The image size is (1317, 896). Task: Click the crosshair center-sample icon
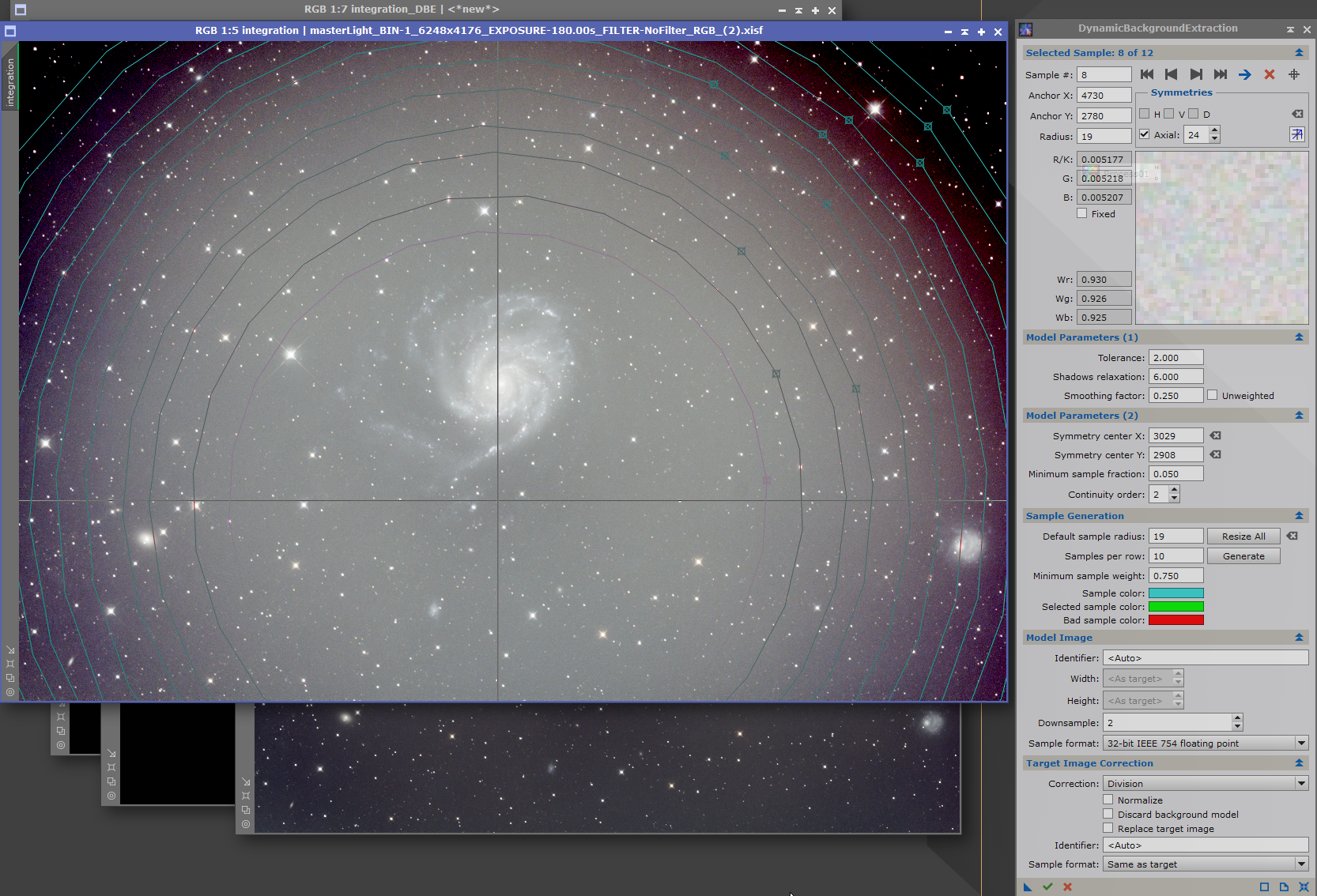point(1294,74)
